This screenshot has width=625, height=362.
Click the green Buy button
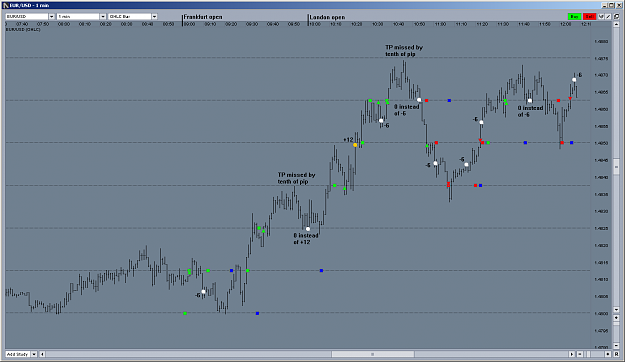pyautogui.click(x=574, y=16)
